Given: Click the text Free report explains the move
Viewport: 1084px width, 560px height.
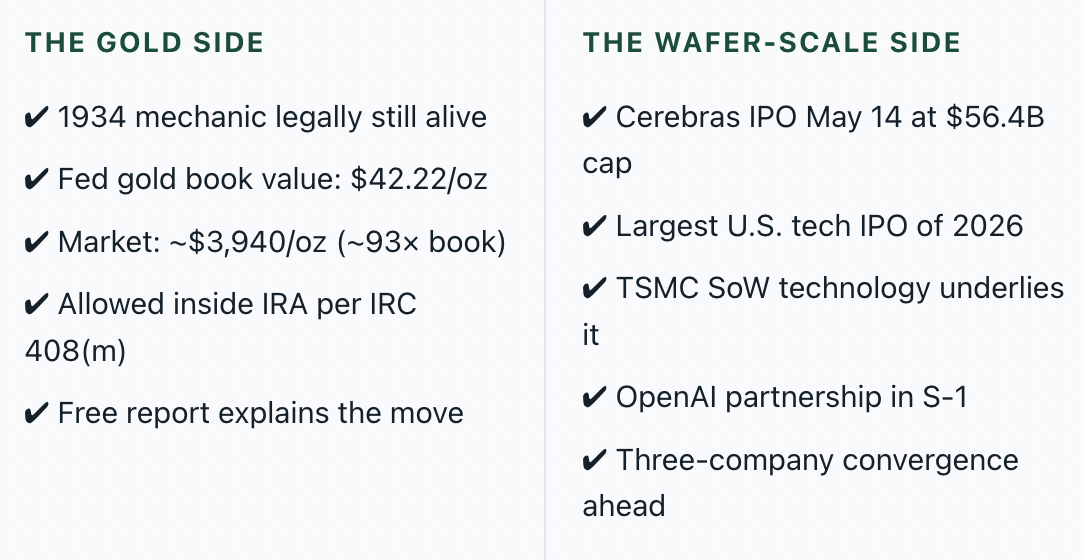Looking at the screenshot, I should (261, 413).
